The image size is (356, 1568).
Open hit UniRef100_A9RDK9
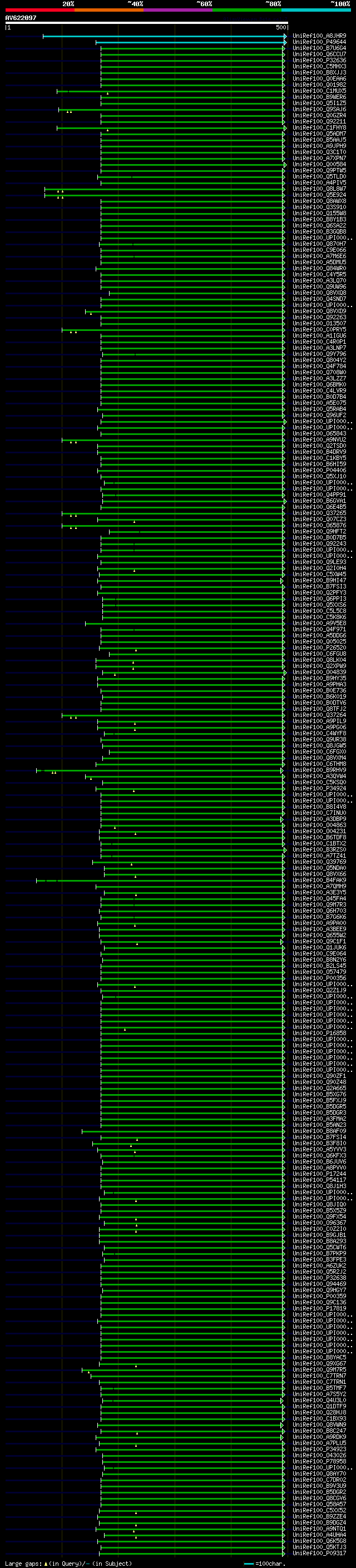(319, 1437)
